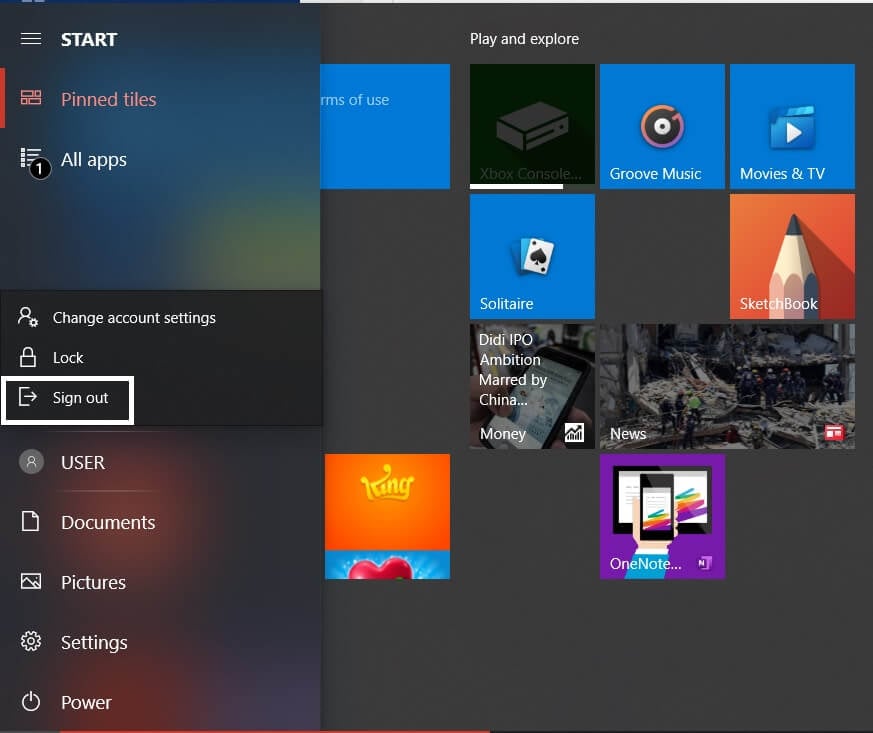Screen dimensions: 873x733
Task: Choose Change account settings
Action: (x=161, y=317)
